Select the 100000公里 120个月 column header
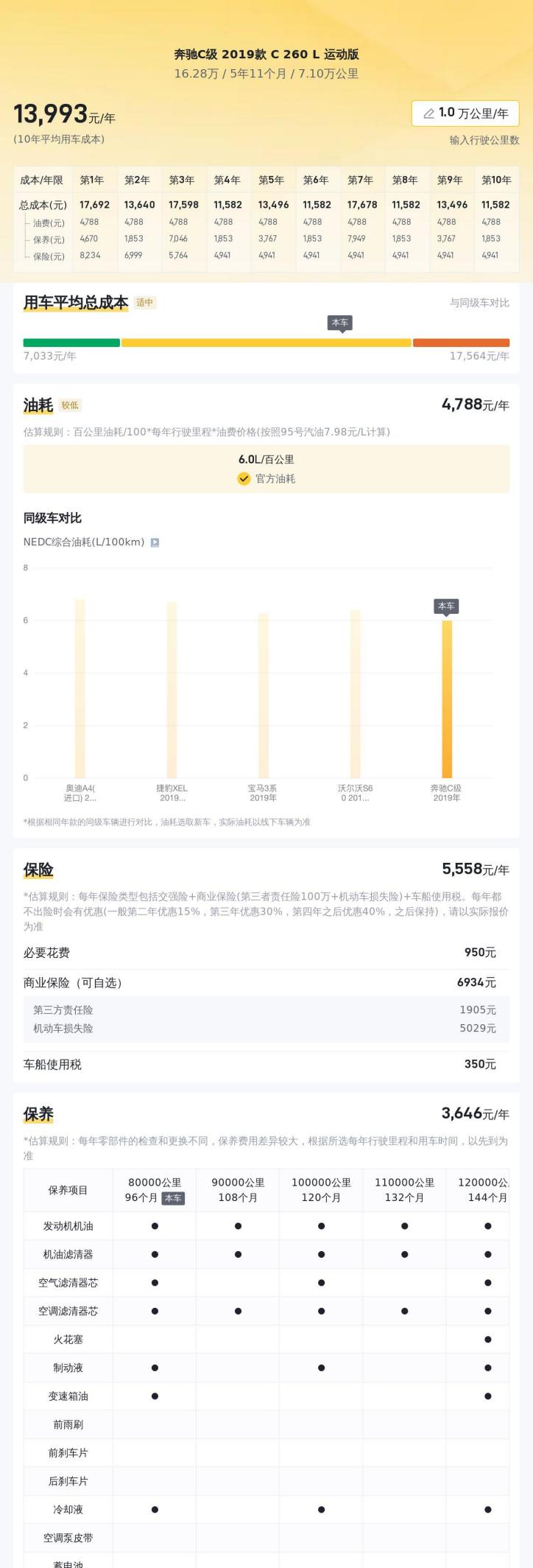The width and height of the screenshot is (533, 1568). 321,1190
